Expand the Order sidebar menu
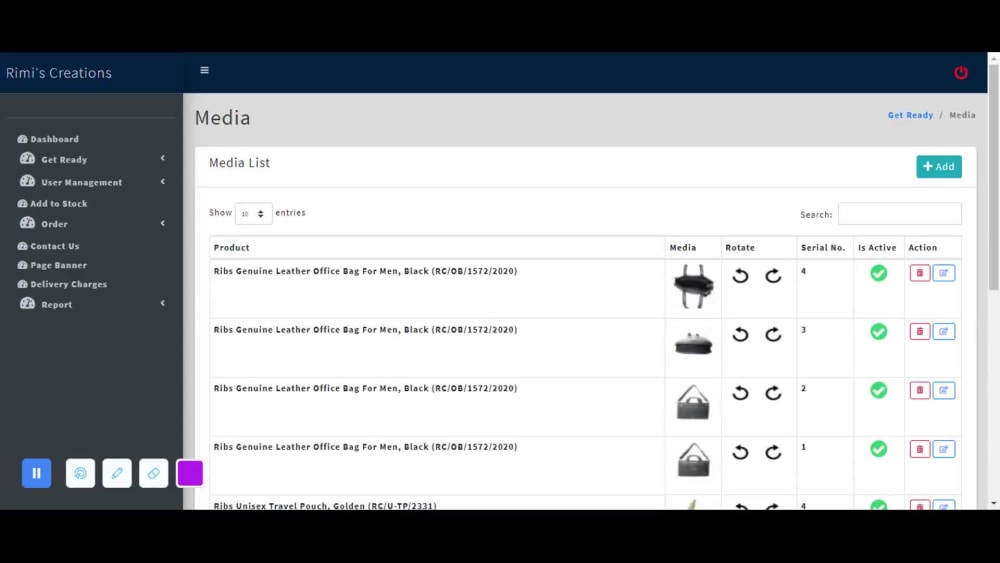 coord(92,224)
